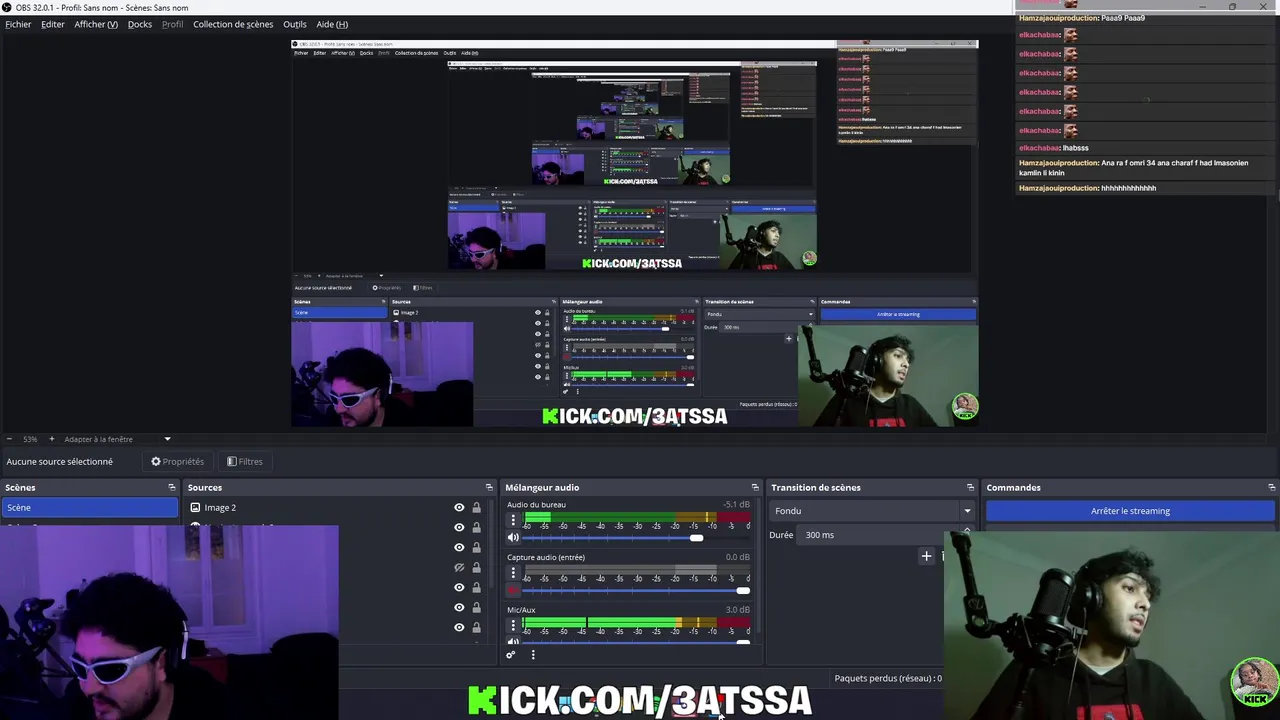The height and width of the screenshot is (720, 1280).
Task: Pop out the Scènes dock
Action: point(172,488)
